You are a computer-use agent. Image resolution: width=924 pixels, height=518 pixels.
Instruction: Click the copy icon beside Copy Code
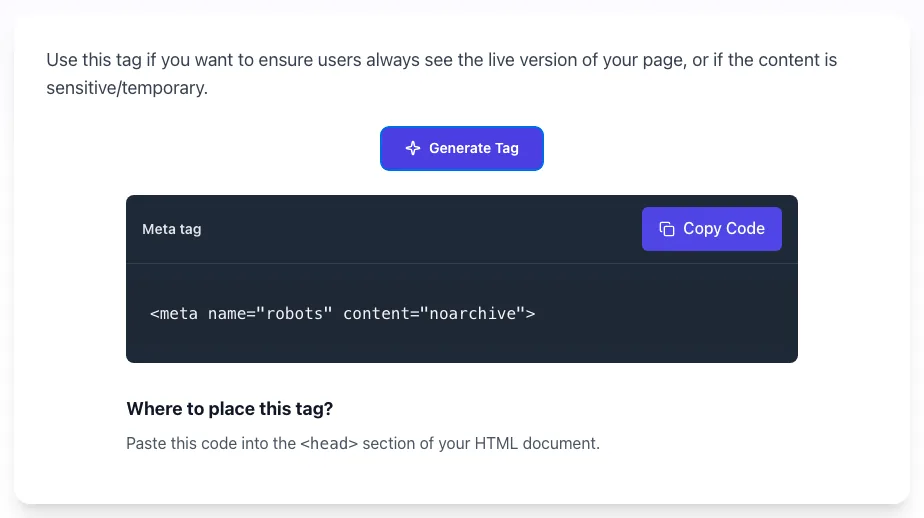coord(666,229)
